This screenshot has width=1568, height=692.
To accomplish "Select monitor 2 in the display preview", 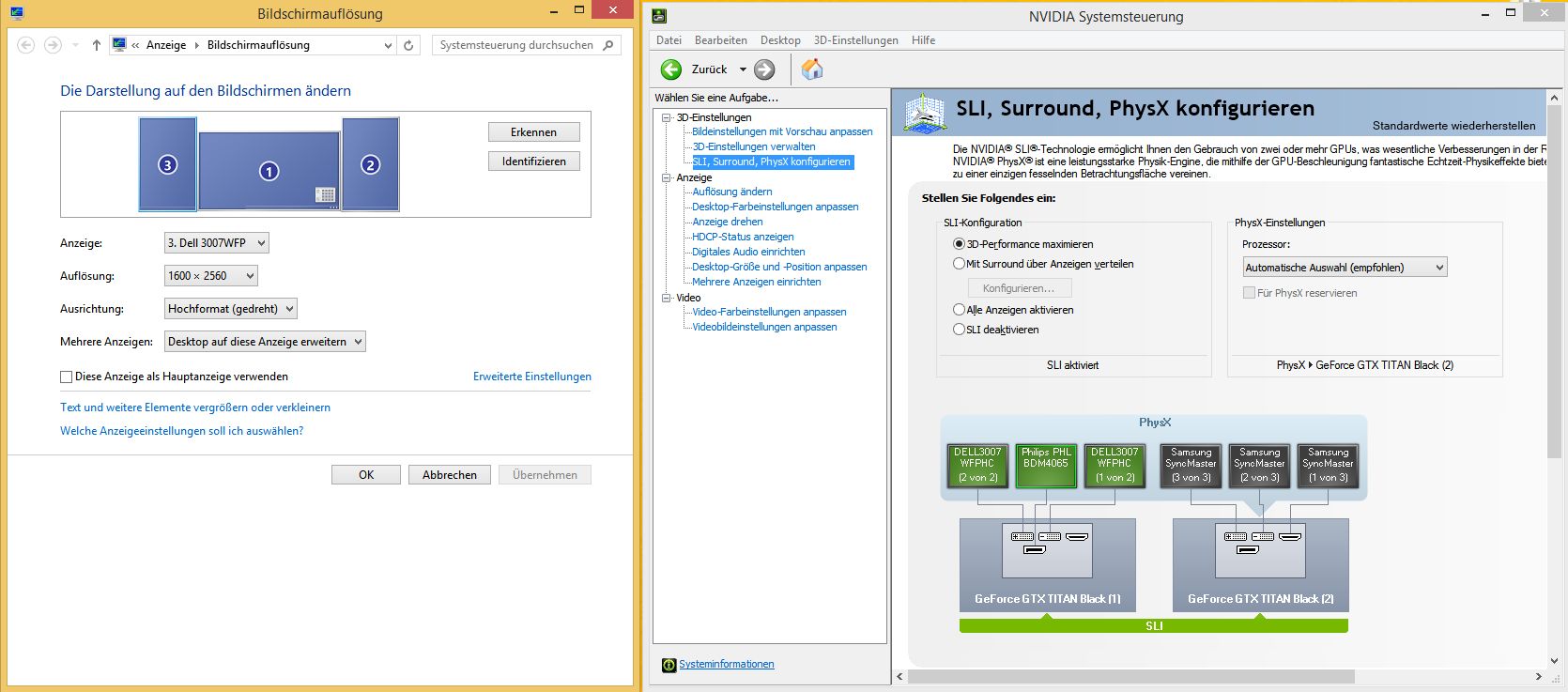I will click(370, 163).
